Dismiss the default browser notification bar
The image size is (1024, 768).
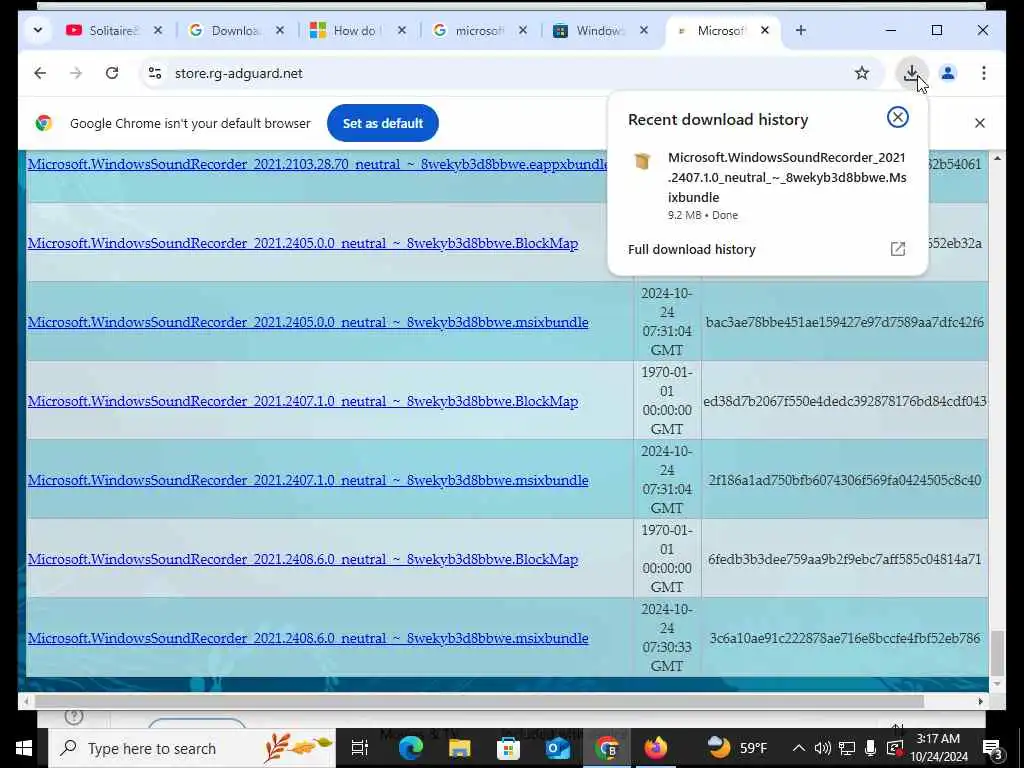click(980, 123)
